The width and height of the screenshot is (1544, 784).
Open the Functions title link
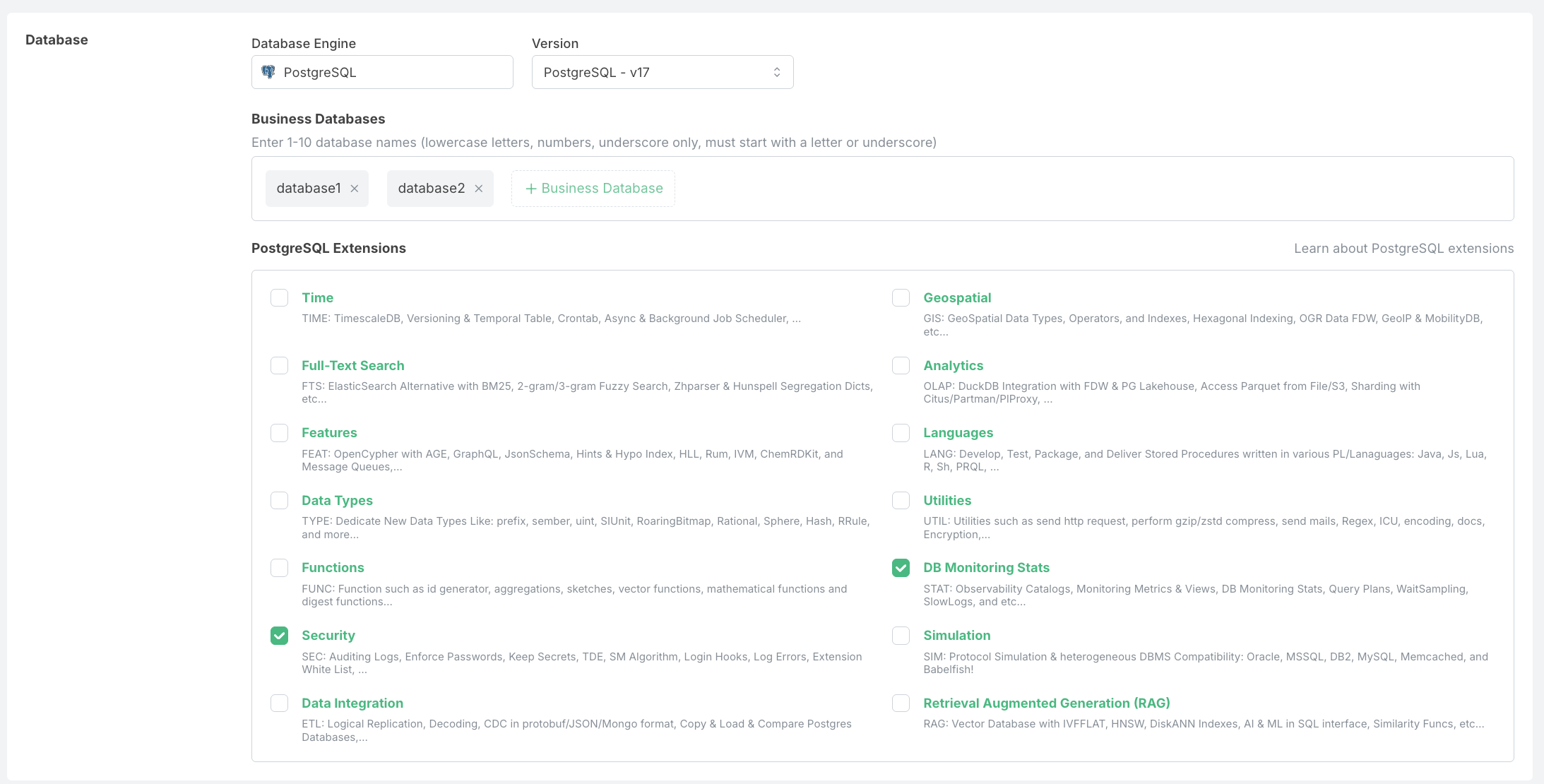tap(333, 568)
